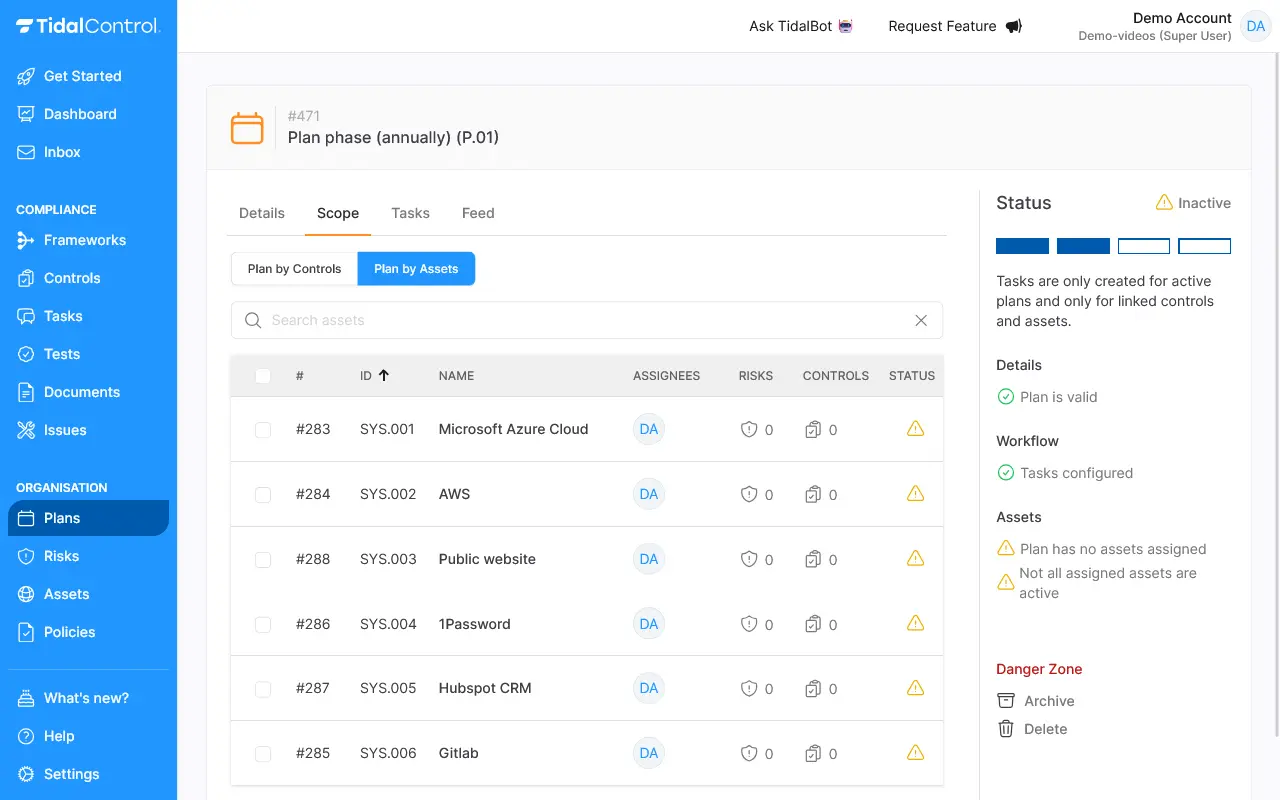Click the Request Feature megaphone icon
The width and height of the screenshot is (1280, 800).
[x=1013, y=26]
